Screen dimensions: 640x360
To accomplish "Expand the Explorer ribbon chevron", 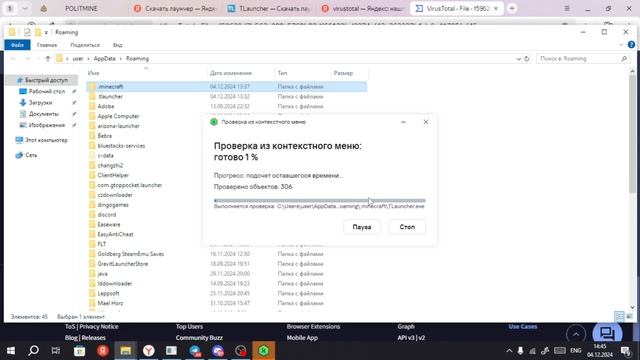I will (x=621, y=45).
